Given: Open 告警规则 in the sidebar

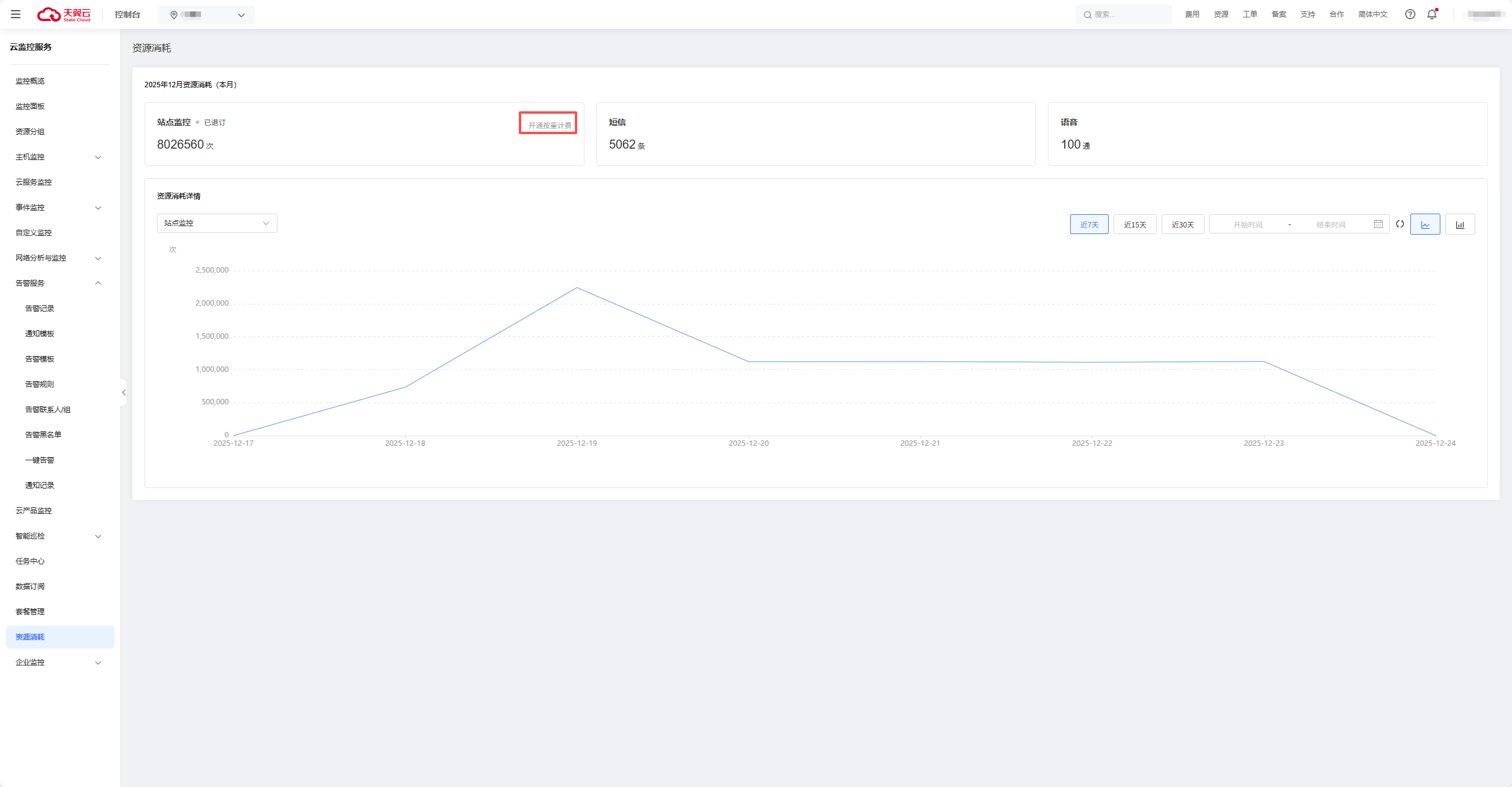Looking at the screenshot, I should 40,384.
